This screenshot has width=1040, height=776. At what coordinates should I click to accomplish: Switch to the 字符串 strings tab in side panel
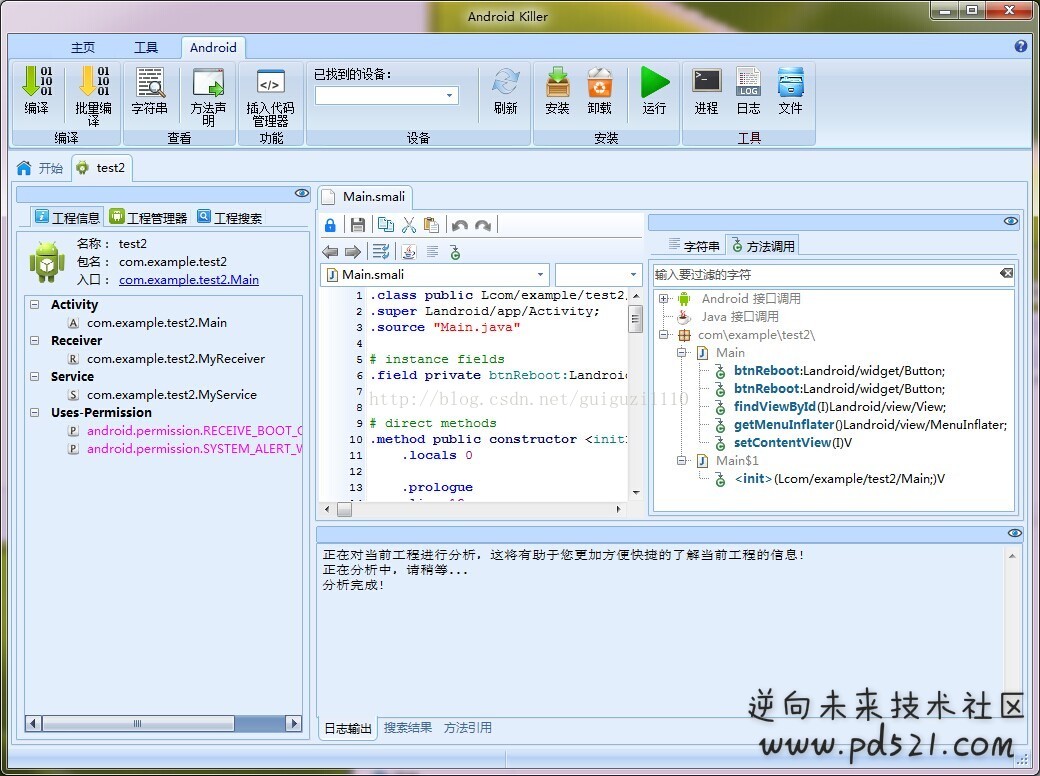[x=694, y=246]
